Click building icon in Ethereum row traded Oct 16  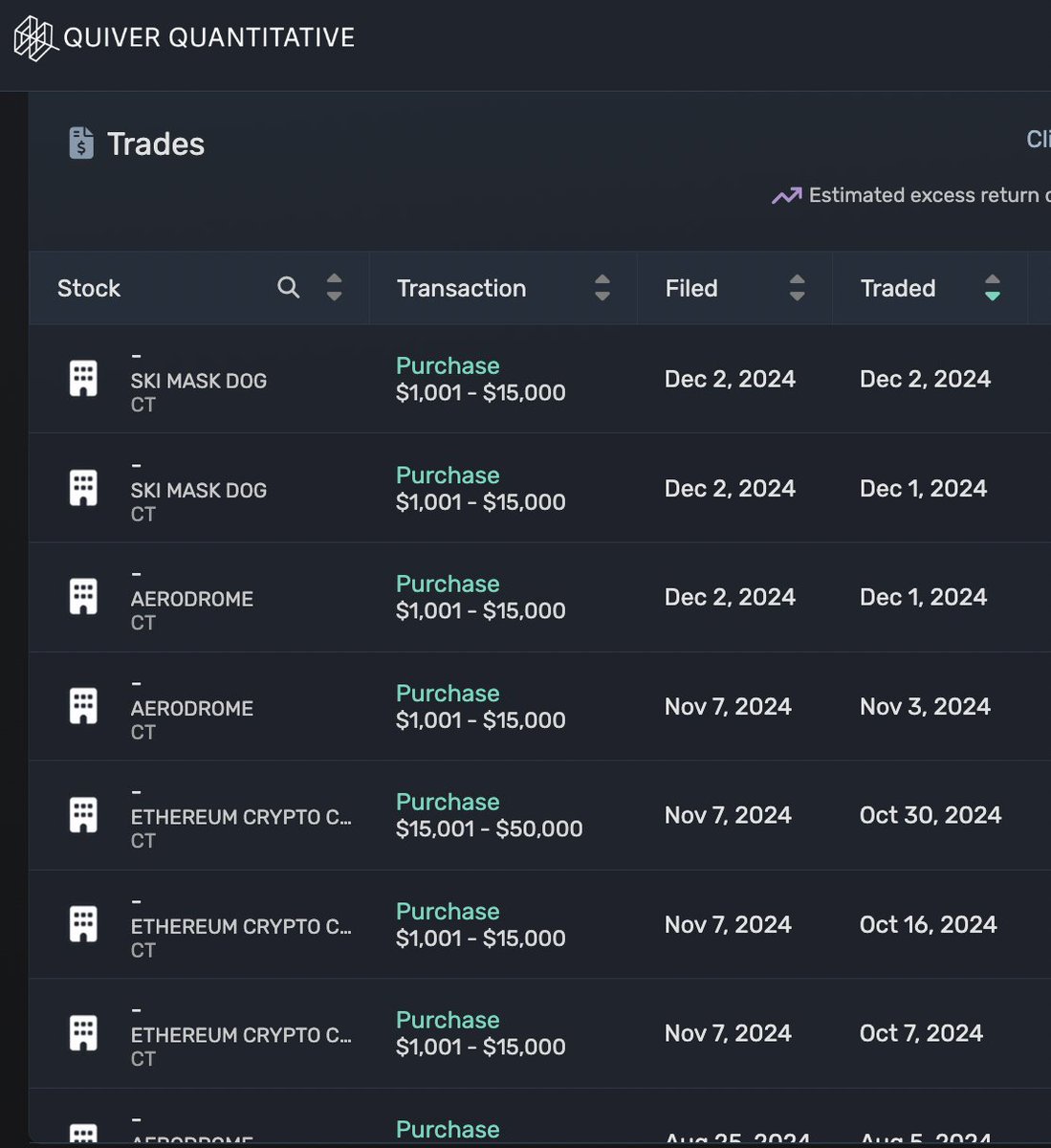[x=83, y=924]
